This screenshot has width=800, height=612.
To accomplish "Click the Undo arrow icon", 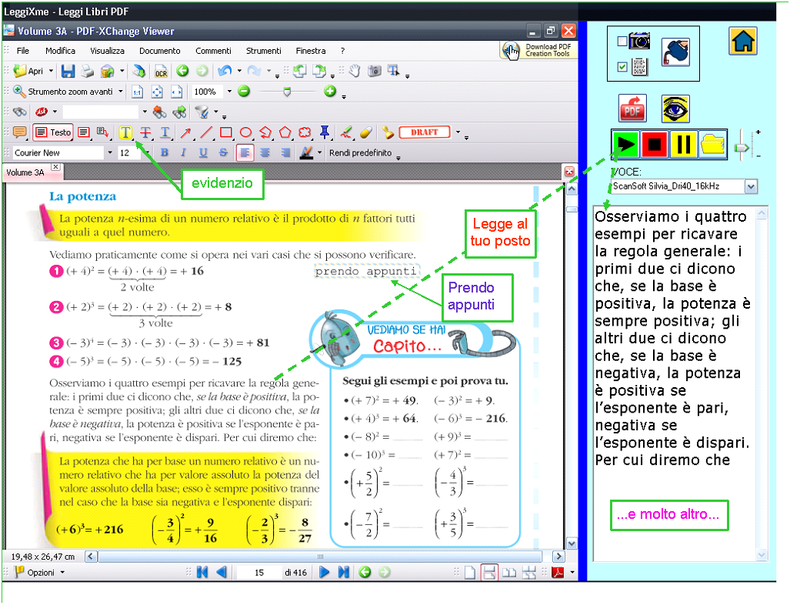I will pyautogui.click(x=224, y=71).
